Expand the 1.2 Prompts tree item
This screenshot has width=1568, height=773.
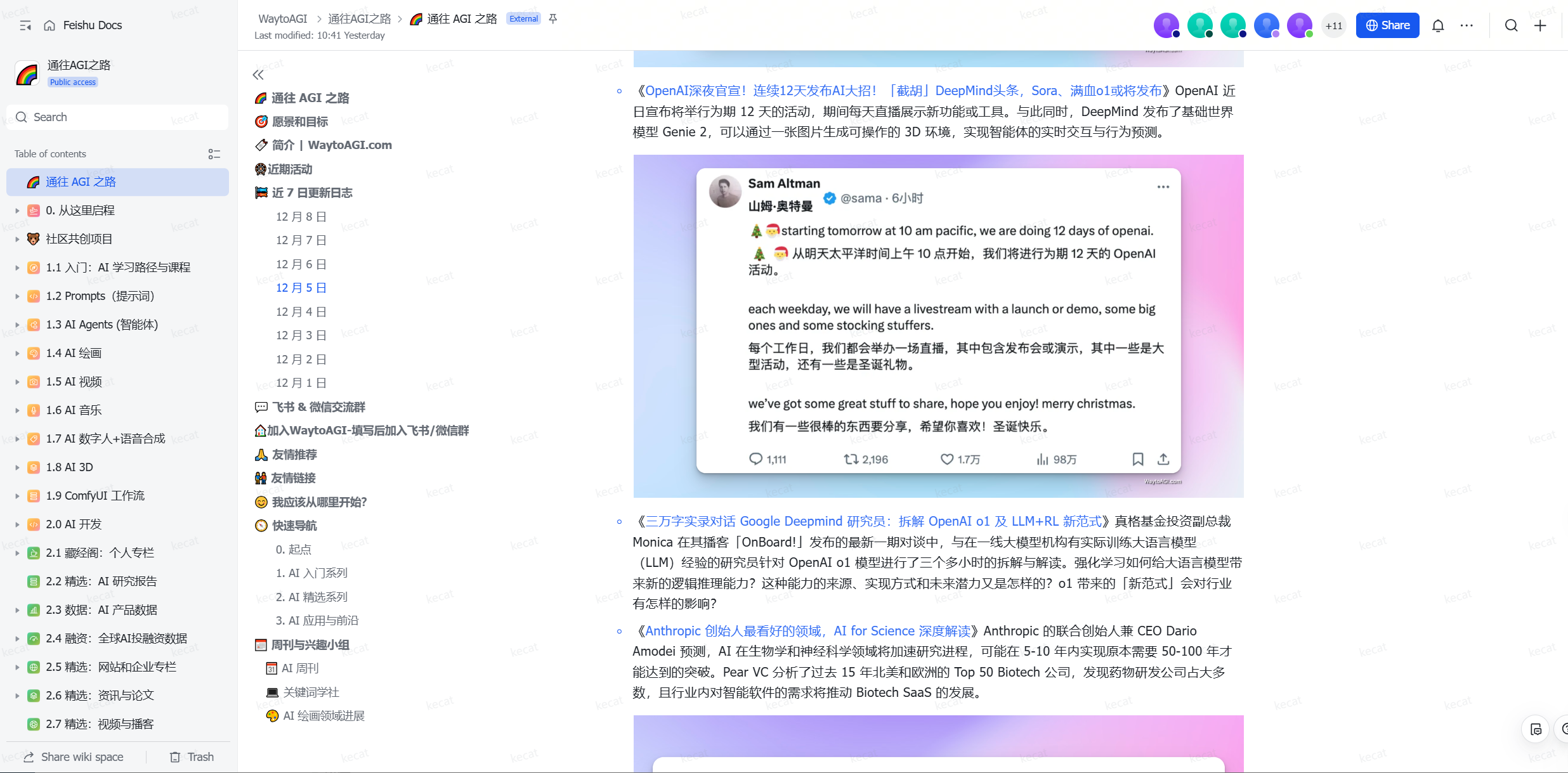coord(17,296)
